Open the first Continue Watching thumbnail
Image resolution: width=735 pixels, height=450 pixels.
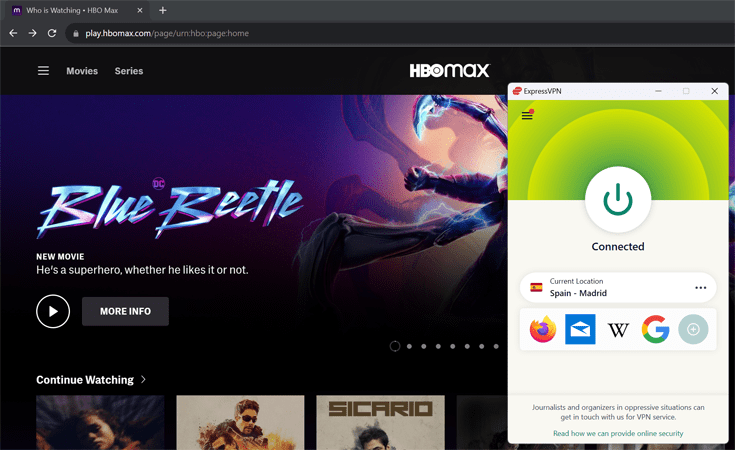(x=100, y=422)
